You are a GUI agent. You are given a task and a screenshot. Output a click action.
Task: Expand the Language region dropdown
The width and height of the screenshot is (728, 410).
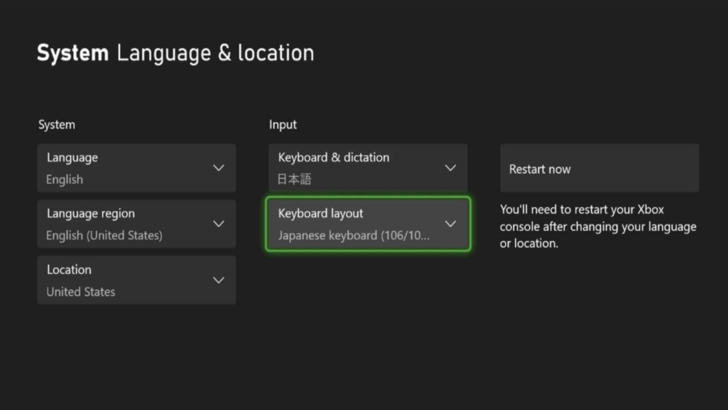pyautogui.click(x=136, y=224)
